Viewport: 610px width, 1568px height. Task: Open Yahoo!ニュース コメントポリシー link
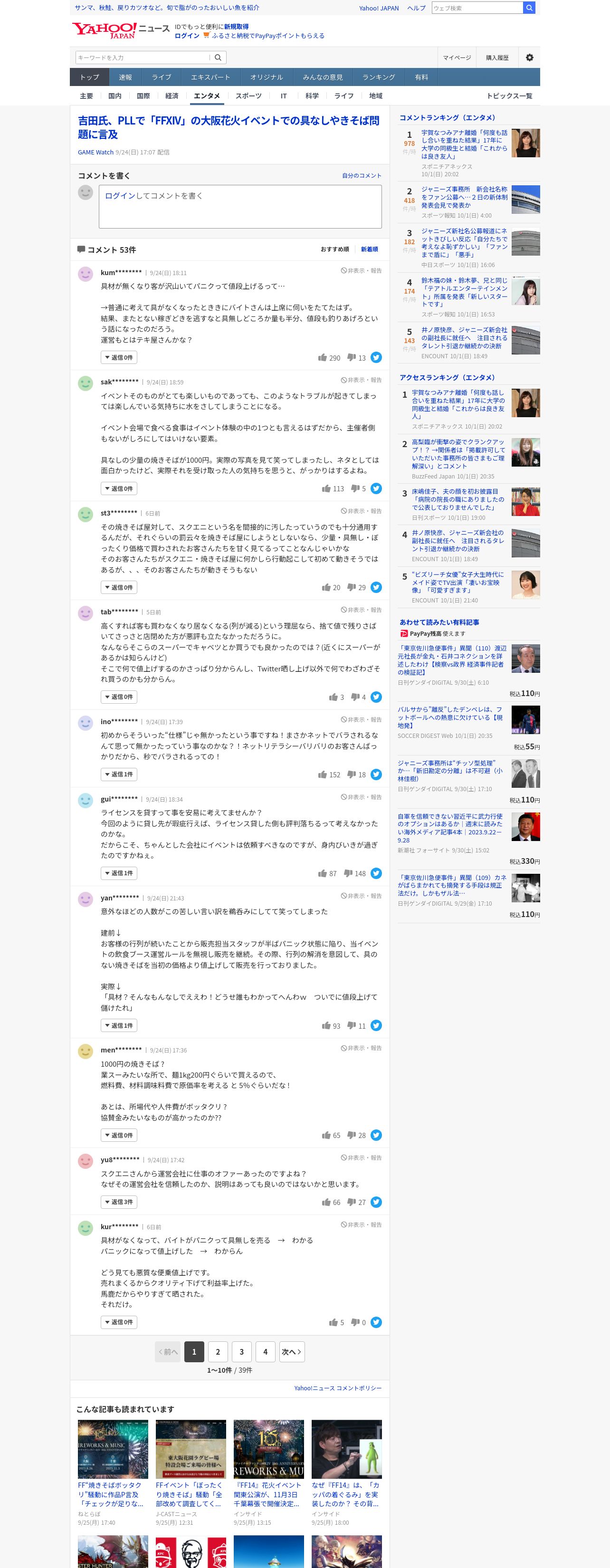(338, 1388)
